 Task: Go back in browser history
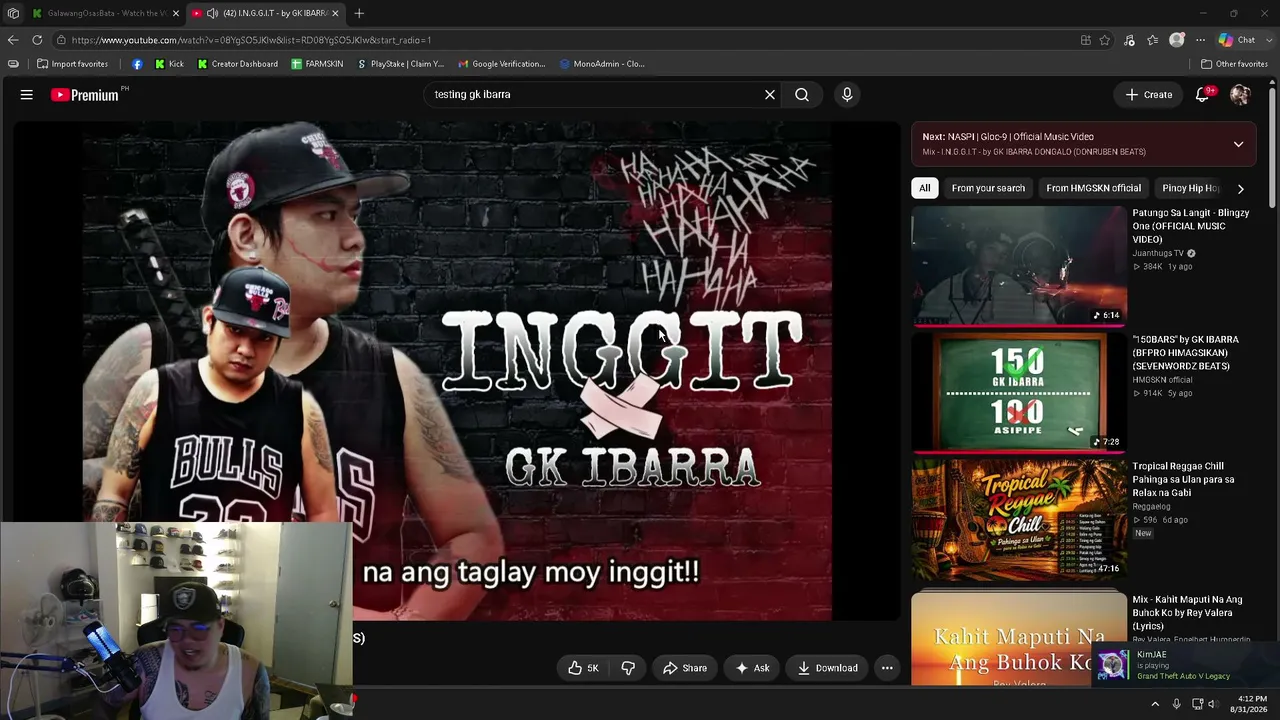(x=13, y=40)
